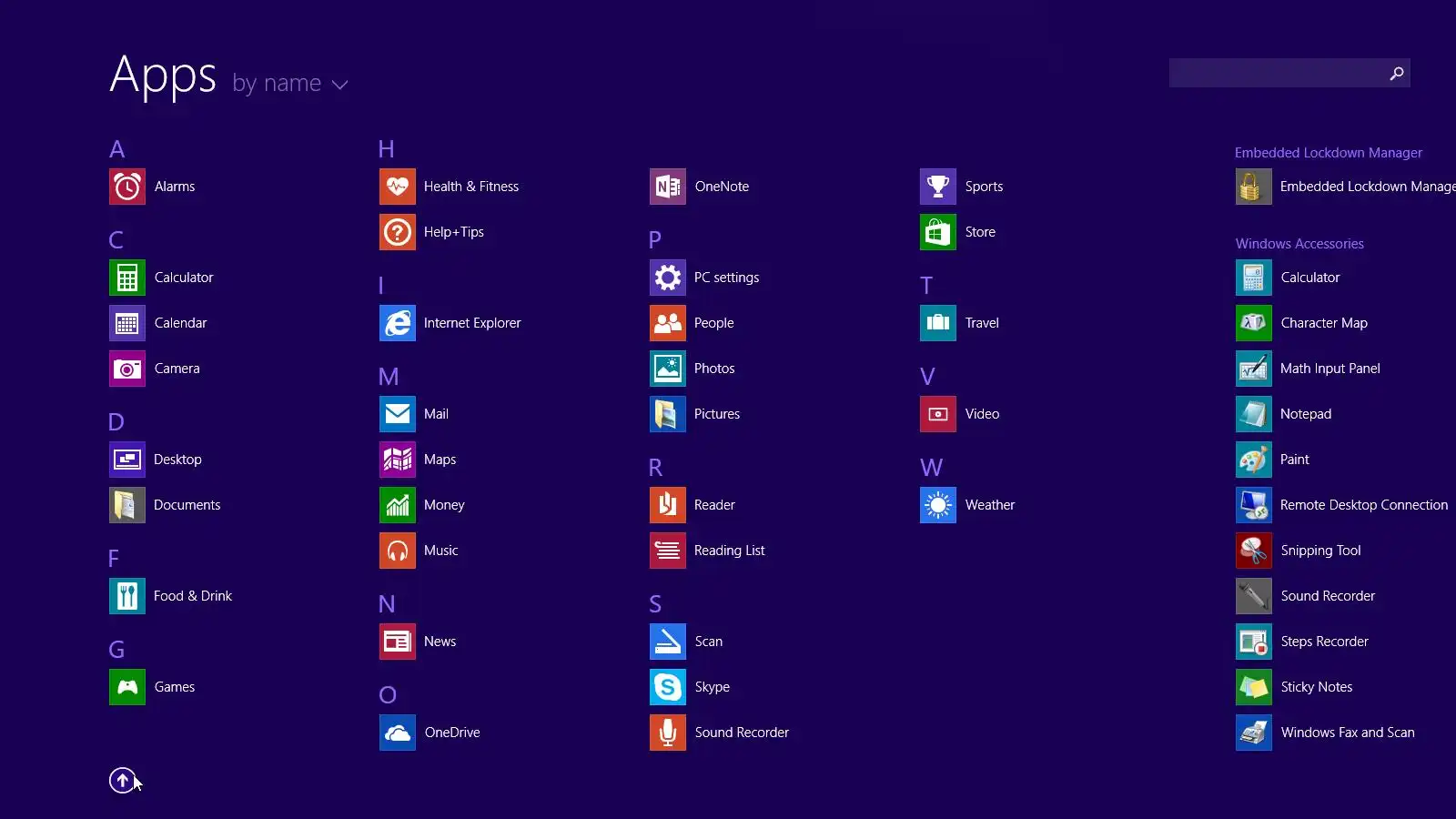Open the News app icon
The width and height of the screenshot is (1456, 819).
point(398,642)
